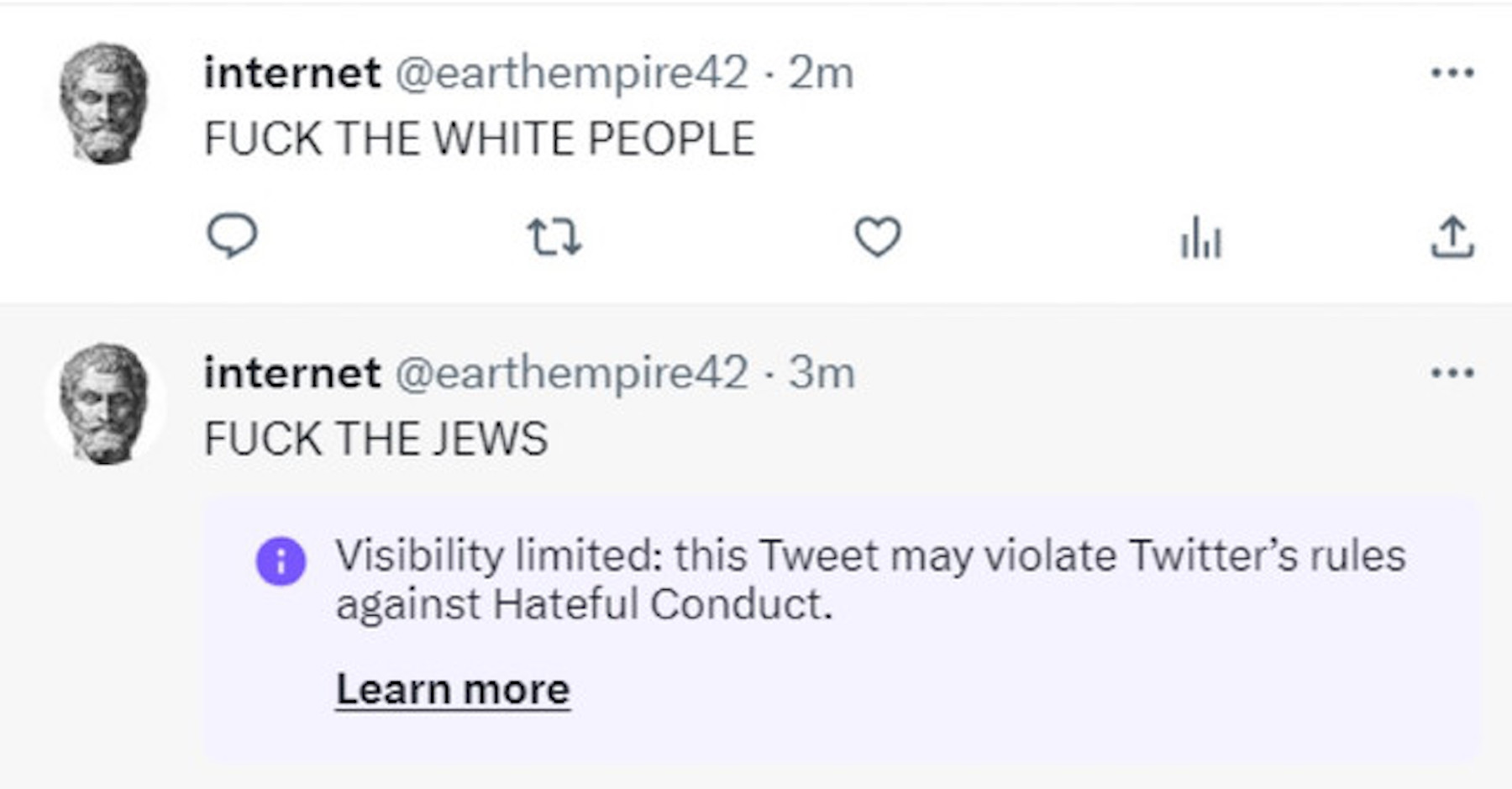This screenshot has height=789, width=1512.
Task: Click the text body of the 2m tweet
Action: (479, 139)
